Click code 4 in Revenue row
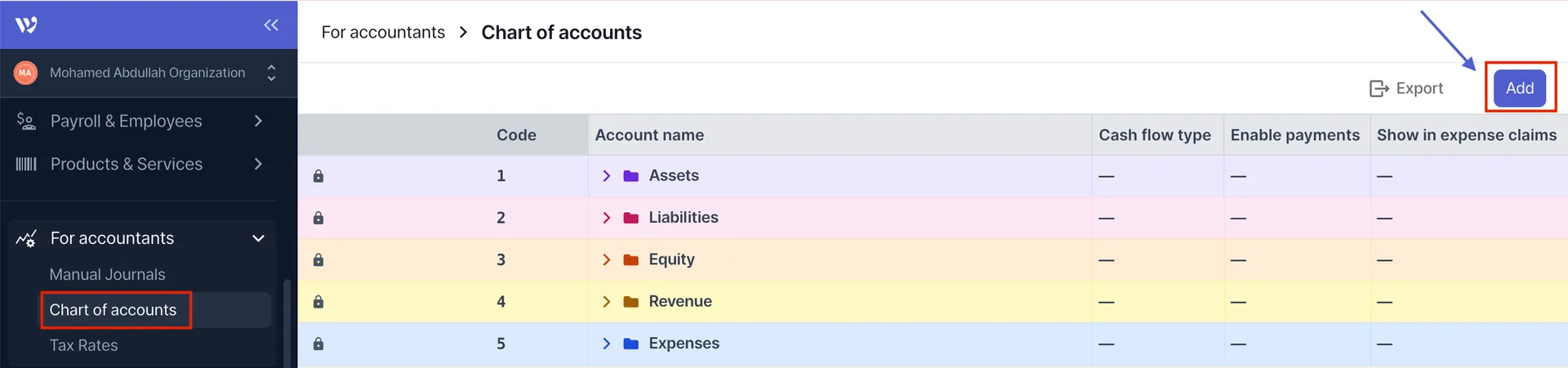Screen dimensions: 1568x368 tap(501, 302)
